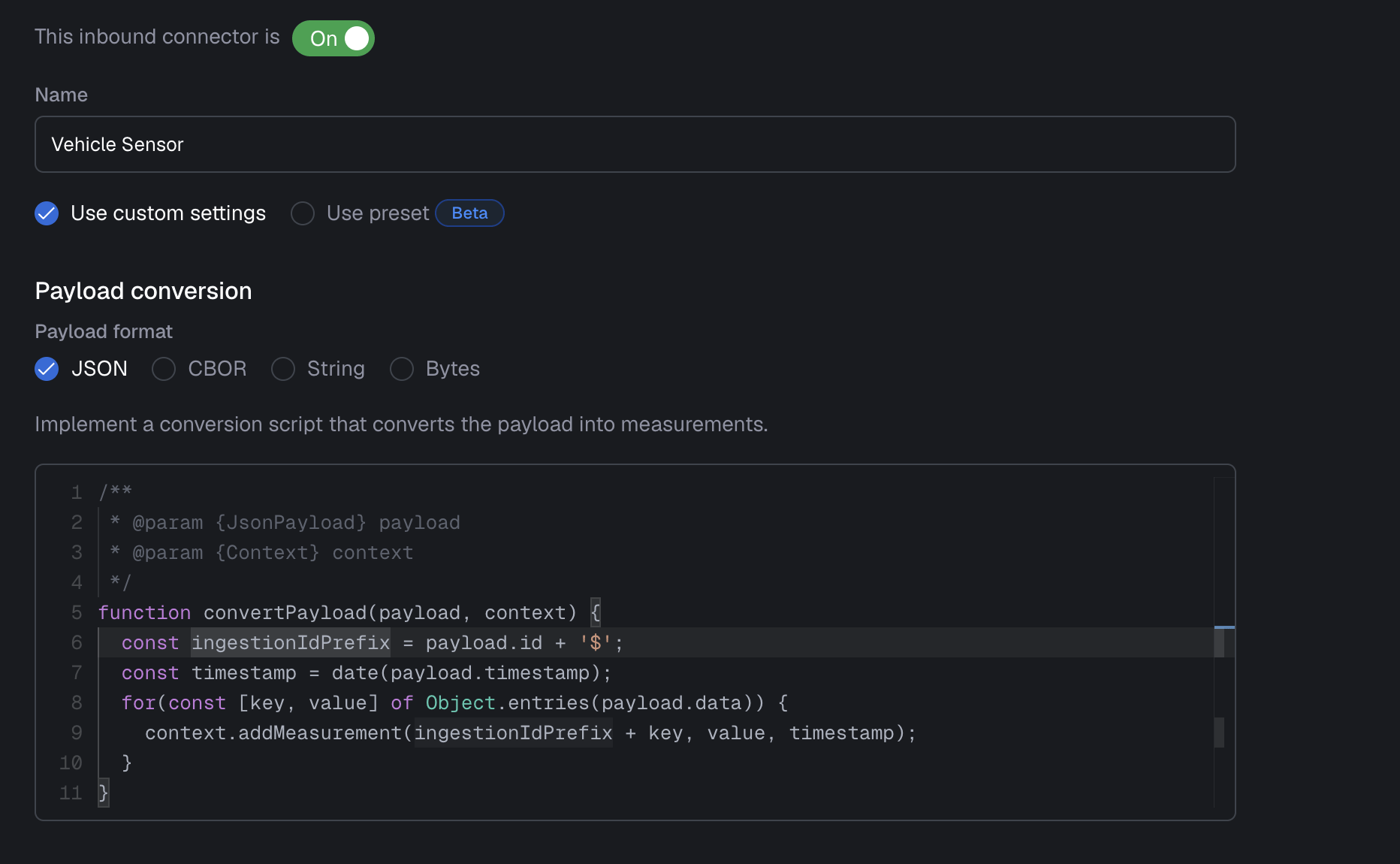Click the function convertPayload declaration line
The height and width of the screenshot is (864, 1400).
pos(349,613)
